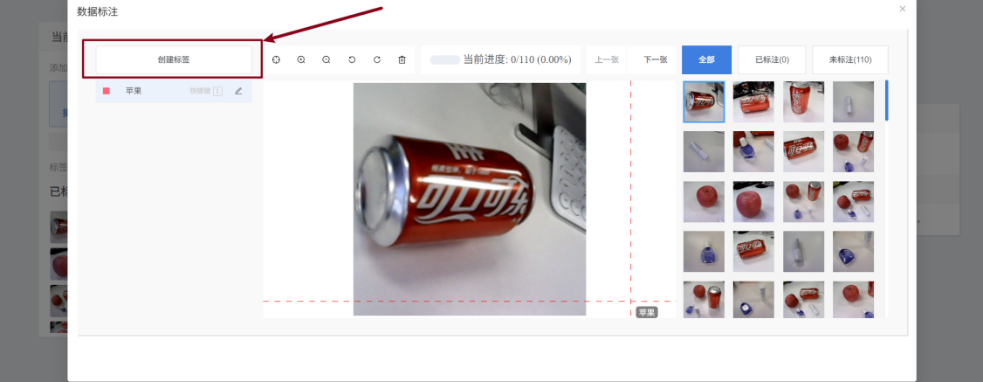This screenshot has height=382, width=983.
Task: Switch to the 未标注(110) tab
Action: [x=850, y=60]
